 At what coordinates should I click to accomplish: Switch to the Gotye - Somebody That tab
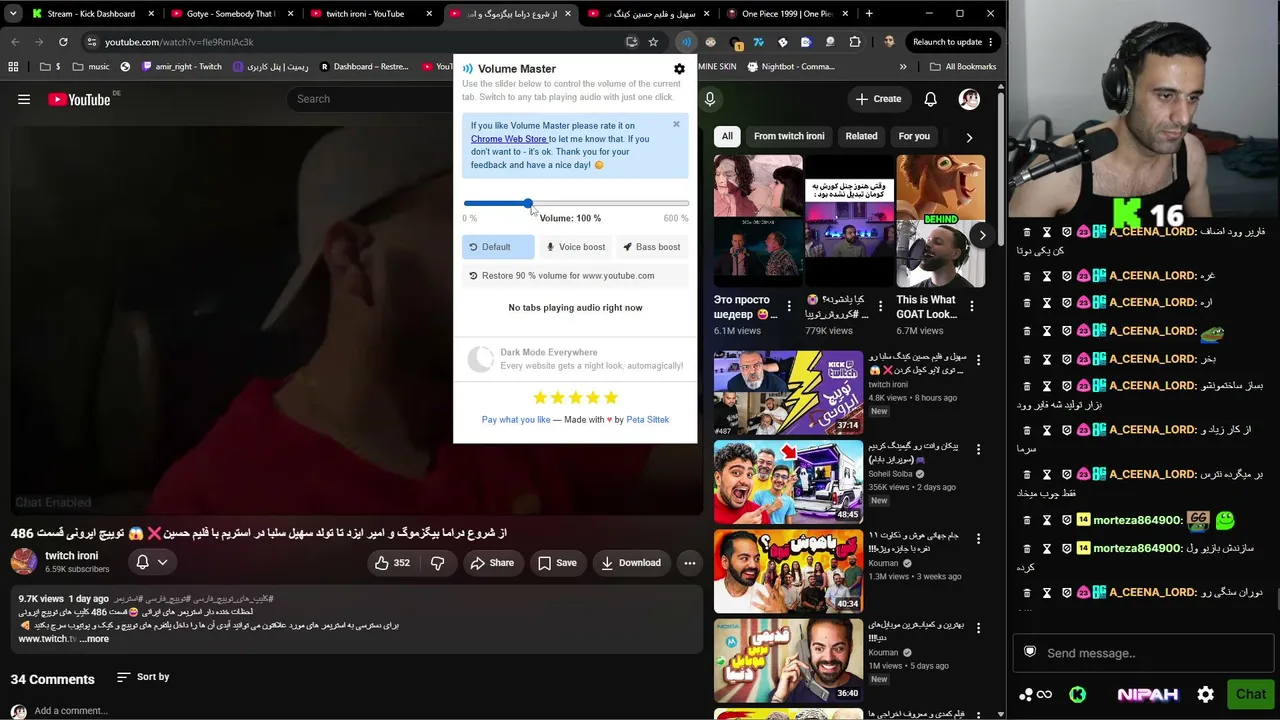pyautogui.click(x=229, y=14)
